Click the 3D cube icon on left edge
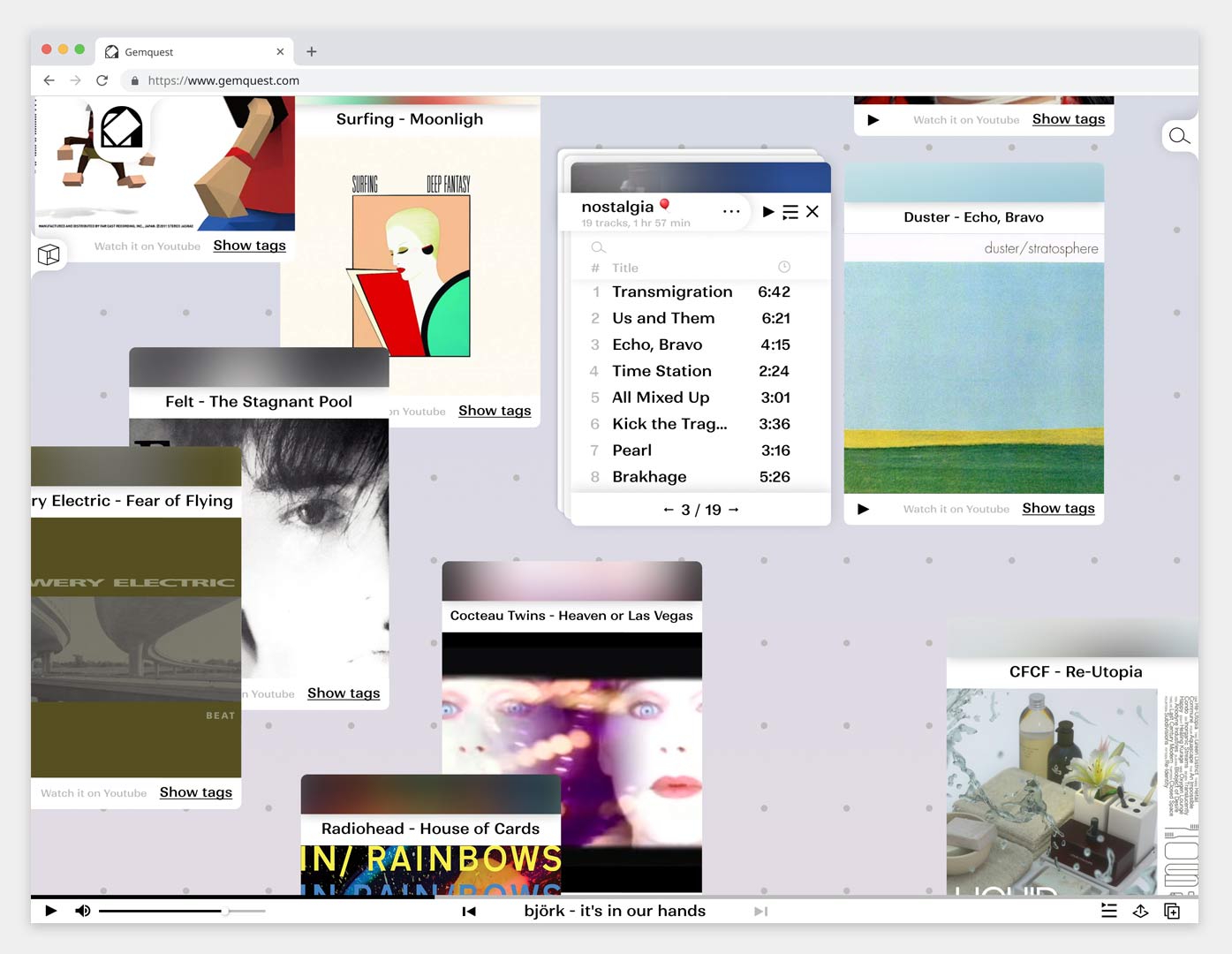The width and height of the screenshot is (1232, 954). pos(49,255)
